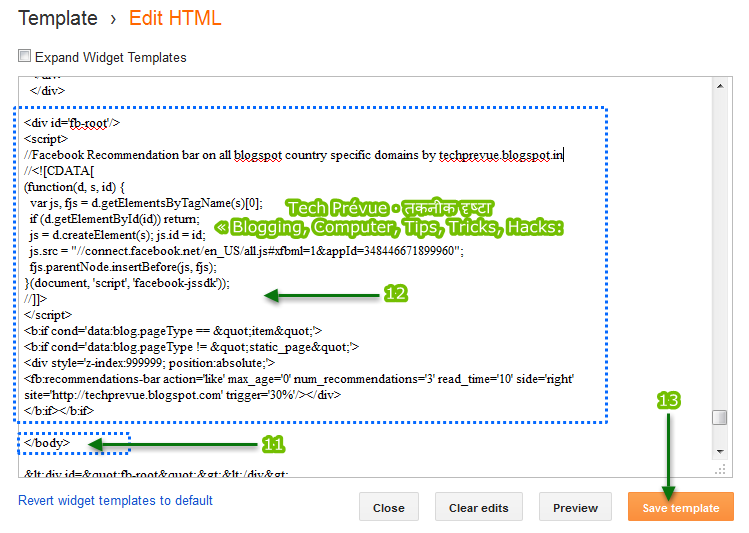Click the scrollbar down arrow

click(720, 451)
